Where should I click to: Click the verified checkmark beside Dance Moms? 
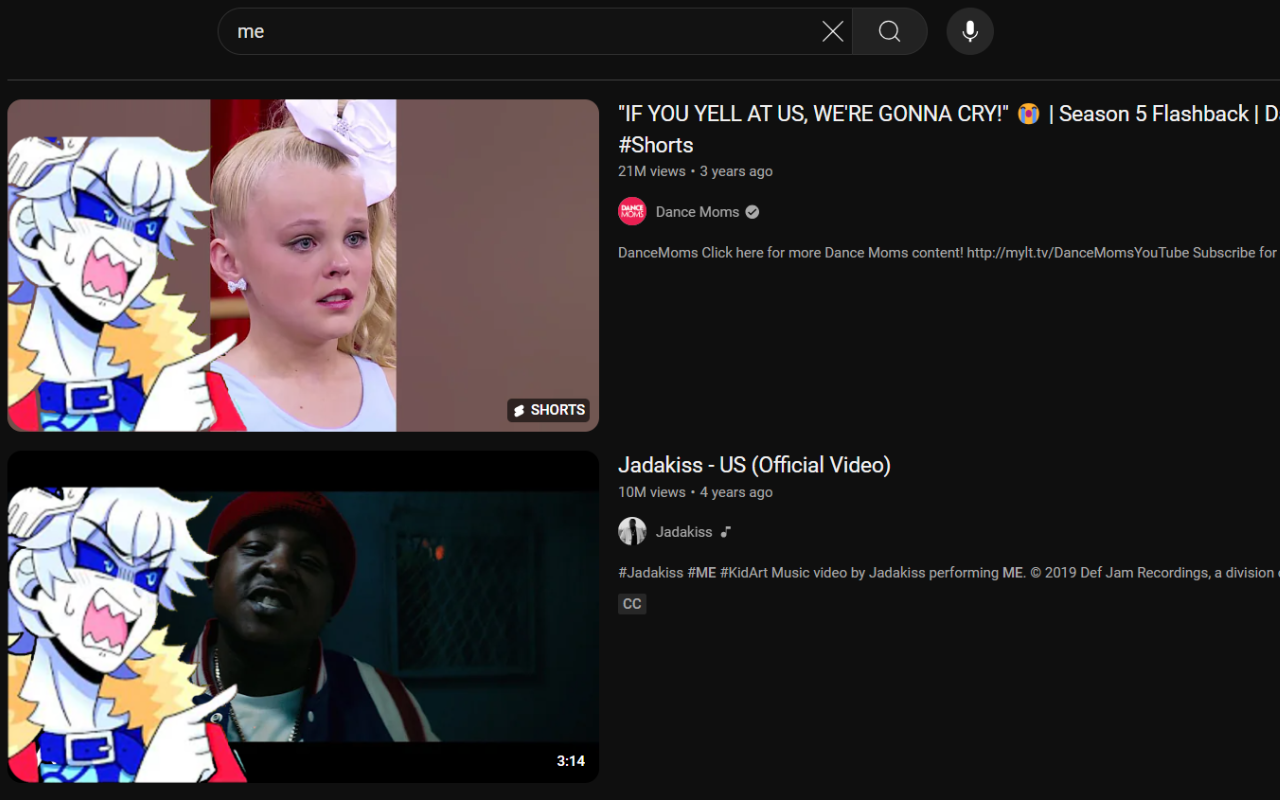752,212
